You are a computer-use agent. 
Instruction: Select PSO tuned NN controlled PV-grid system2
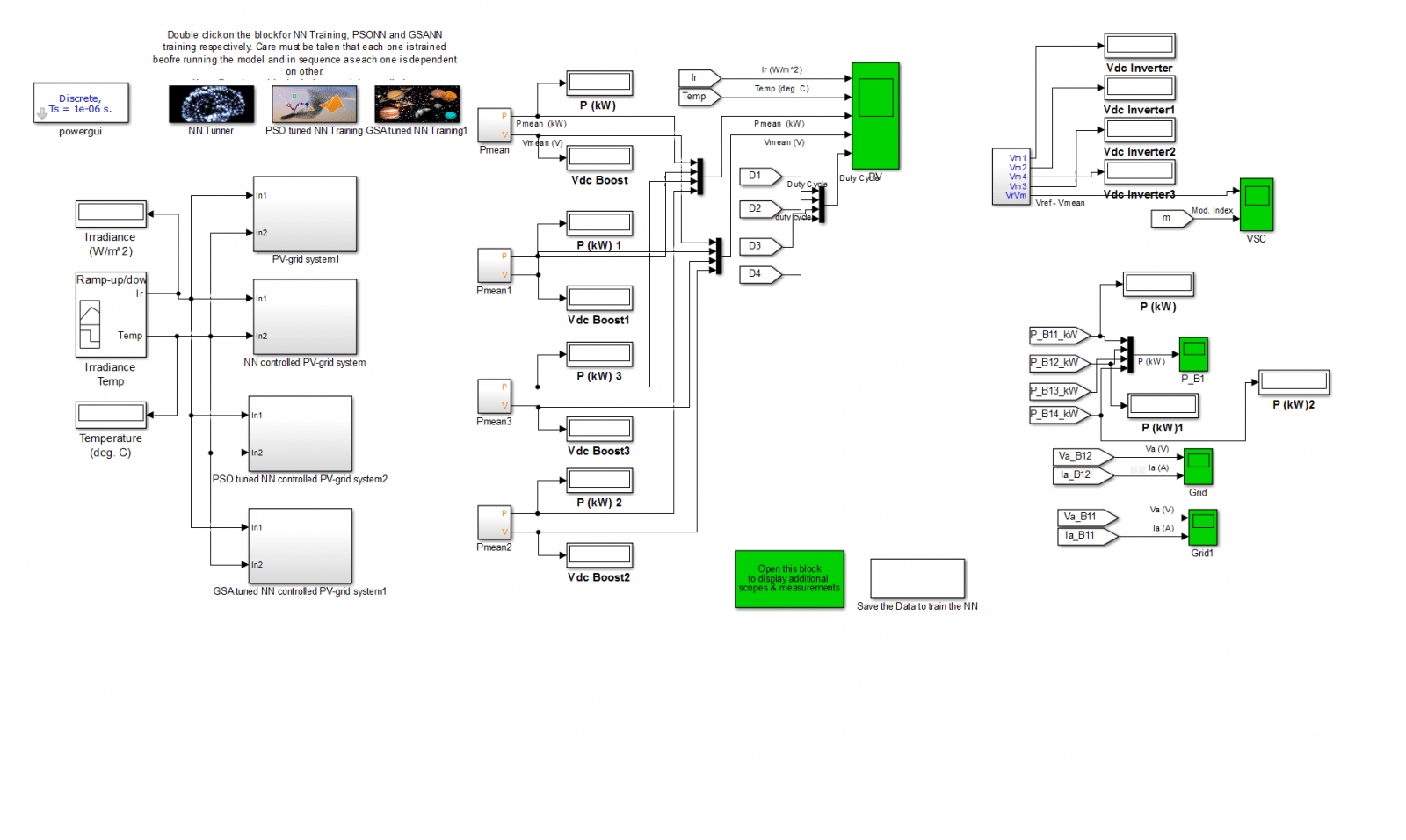click(x=300, y=433)
